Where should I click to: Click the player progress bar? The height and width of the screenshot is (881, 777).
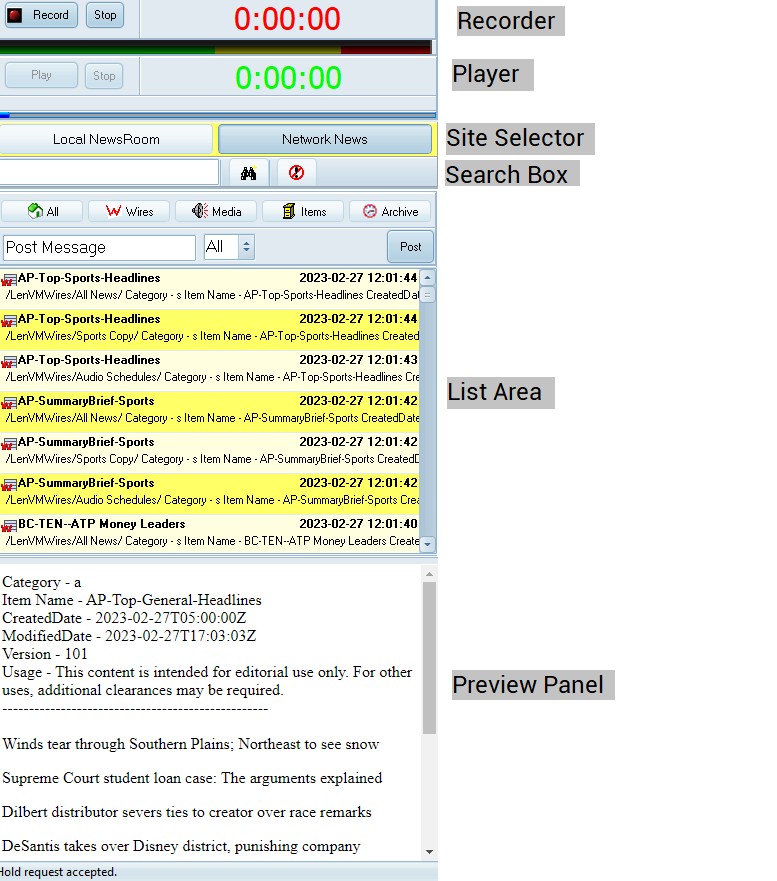point(218,115)
